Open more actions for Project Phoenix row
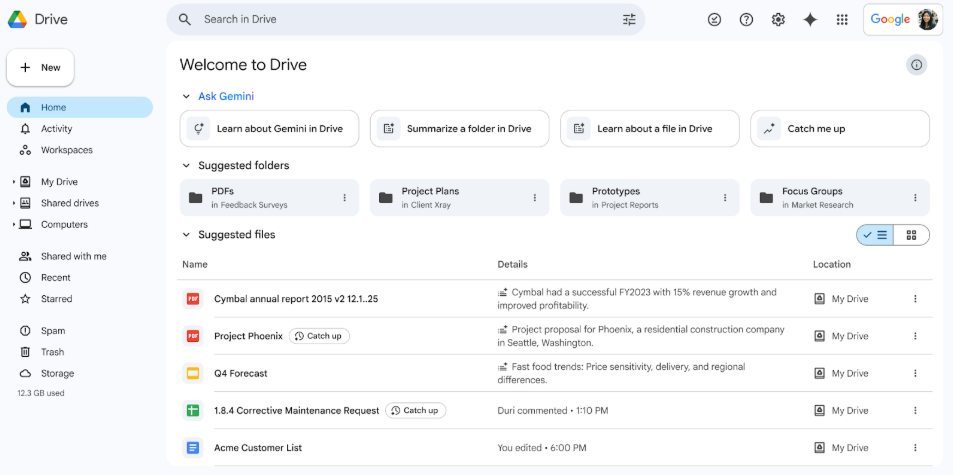Screen dimensions: 953x475 click(915, 336)
